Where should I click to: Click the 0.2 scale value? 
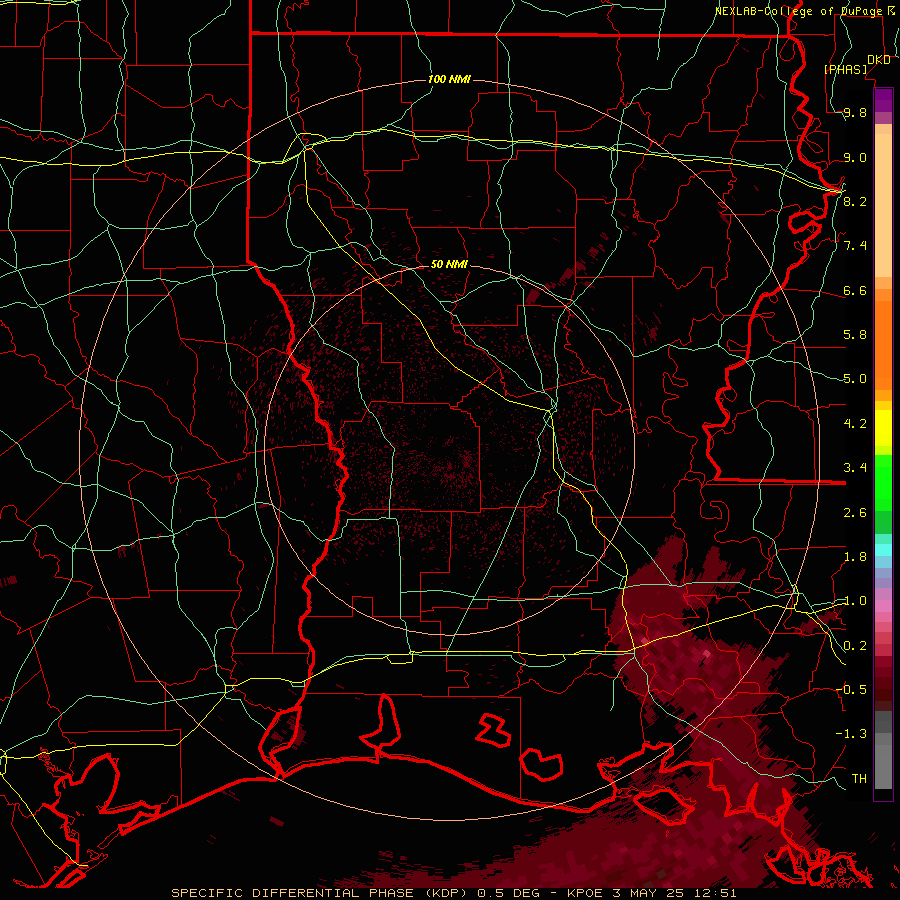(x=855, y=646)
